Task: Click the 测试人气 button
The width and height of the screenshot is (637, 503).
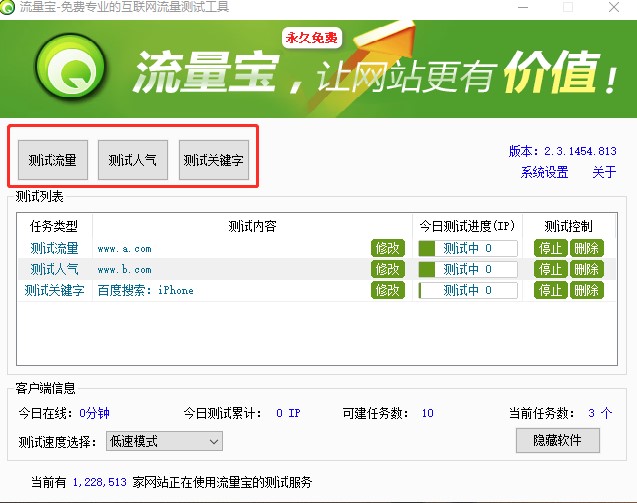Action: point(133,160)
